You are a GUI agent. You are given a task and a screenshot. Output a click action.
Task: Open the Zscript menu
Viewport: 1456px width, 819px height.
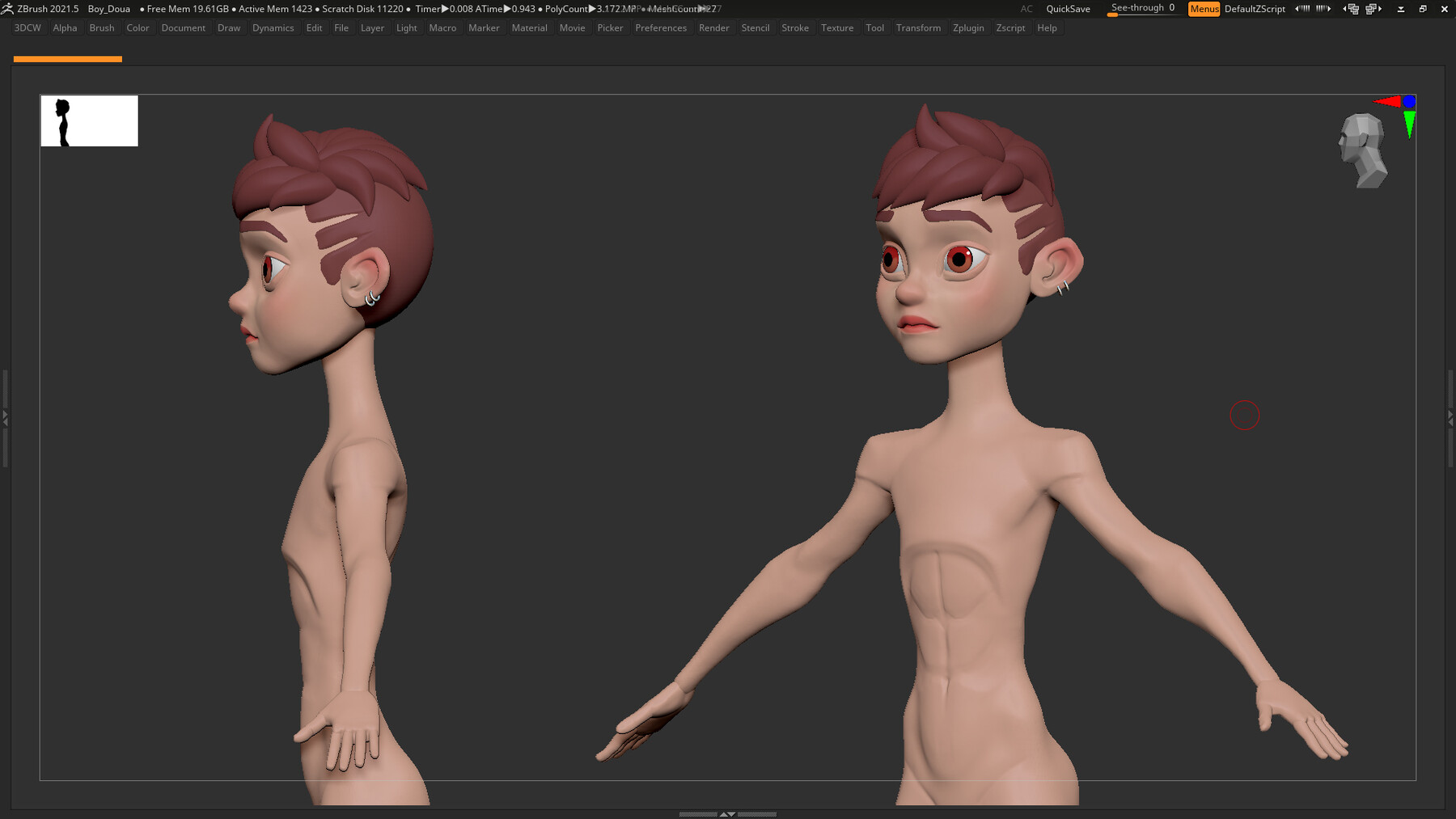(1010, 28)
